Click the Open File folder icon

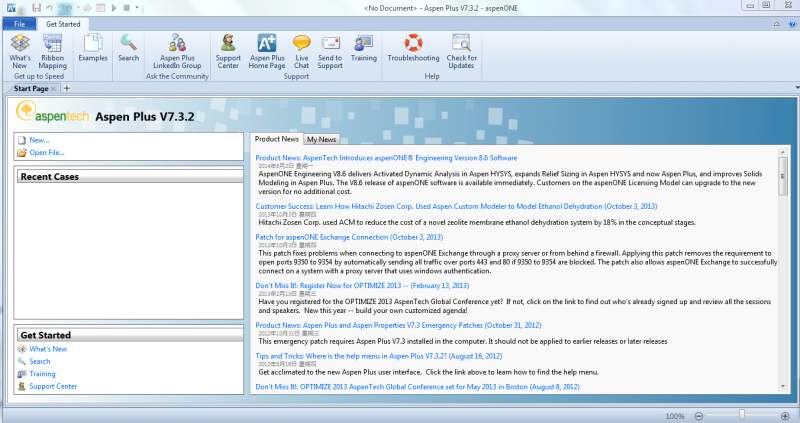click(21, 153)
